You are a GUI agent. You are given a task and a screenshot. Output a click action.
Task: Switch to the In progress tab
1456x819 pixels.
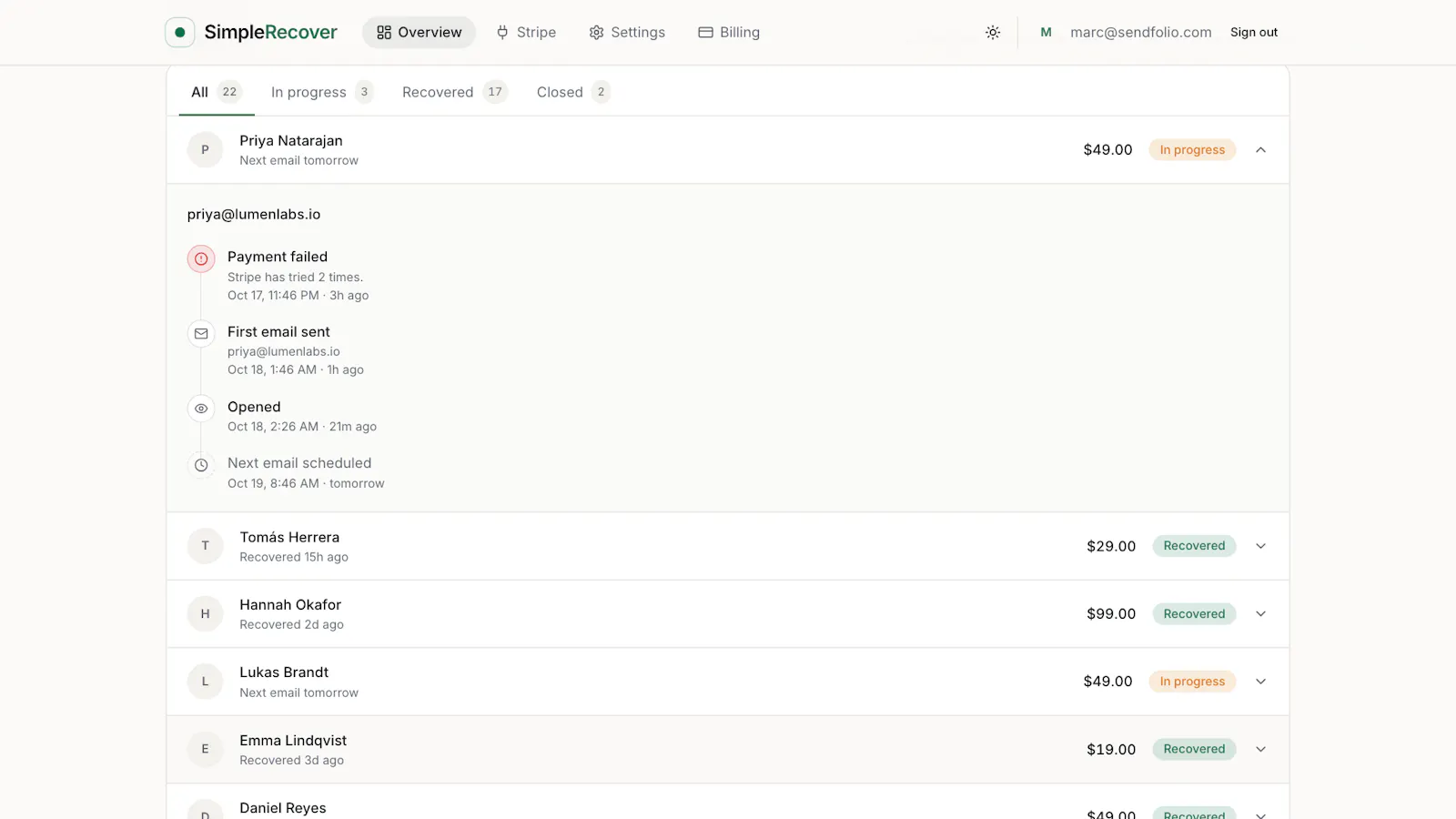point(322,92)
